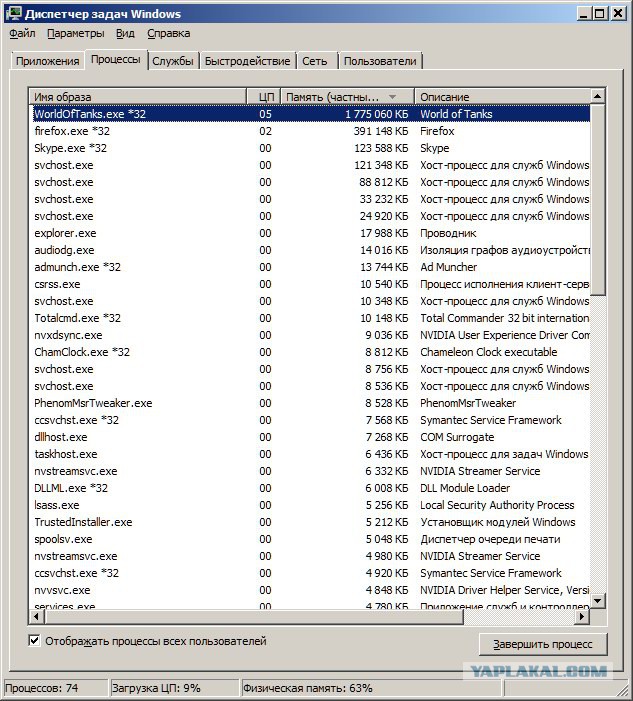Viewport: 633px width, 701px height.
Task: Select the TrustedInstaller.exe process row
Action: click(x=311, y=522)
